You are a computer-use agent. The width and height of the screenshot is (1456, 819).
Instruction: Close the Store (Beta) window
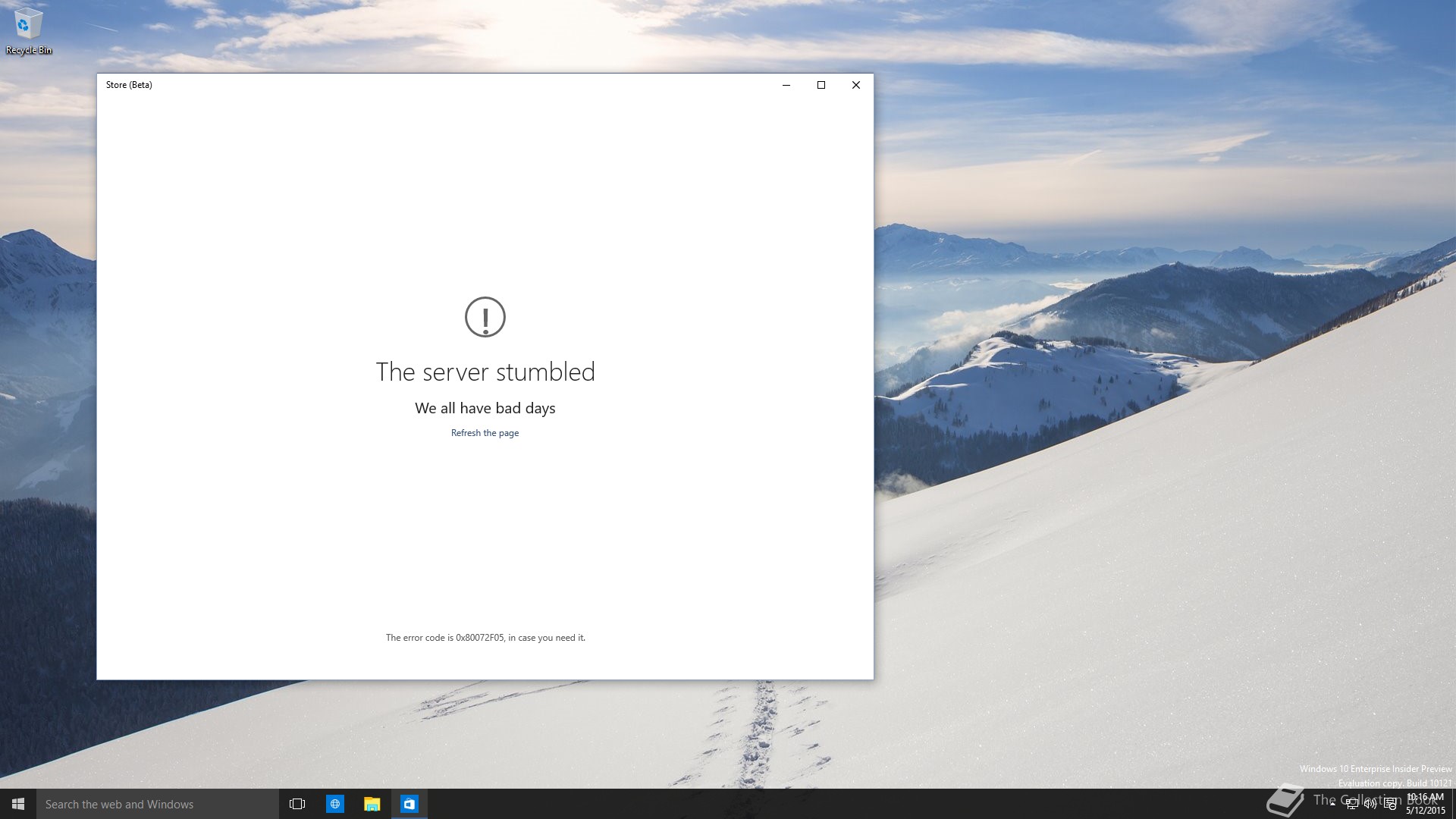click(x=856, y=85)
